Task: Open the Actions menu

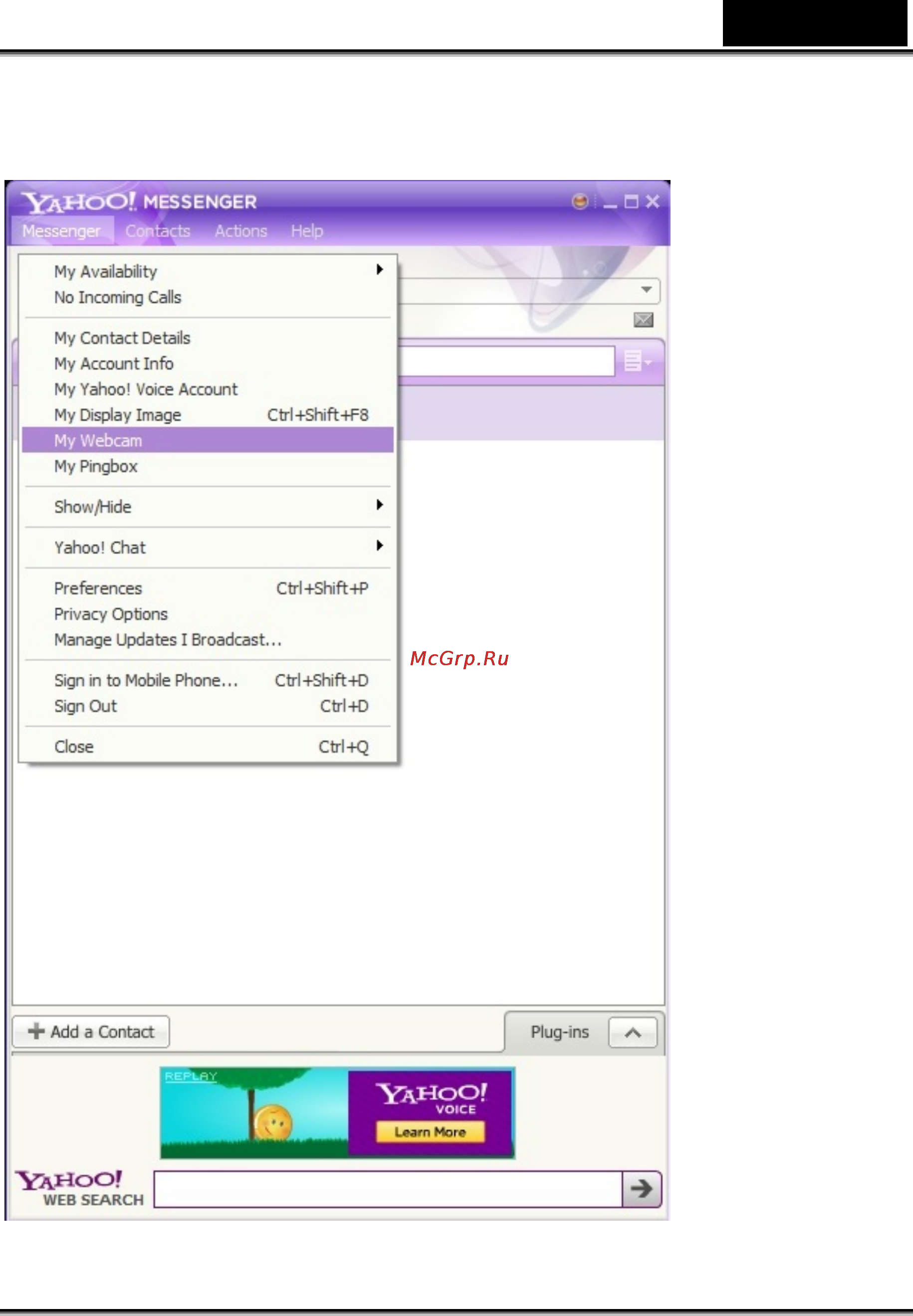Action: click(241, 231)
